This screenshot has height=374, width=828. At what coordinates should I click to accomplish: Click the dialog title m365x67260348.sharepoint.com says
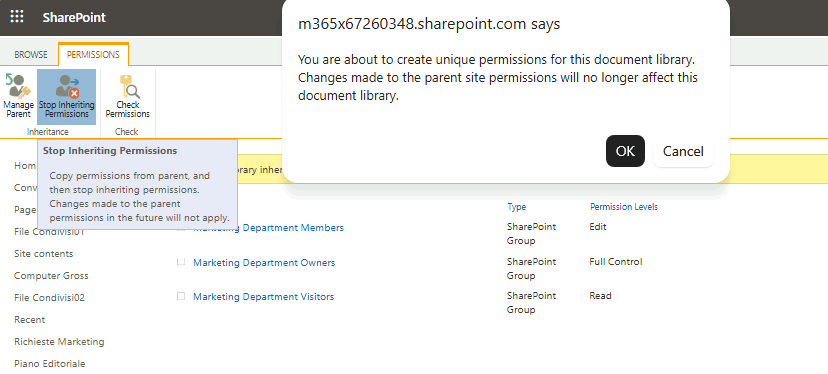[429, 24]
